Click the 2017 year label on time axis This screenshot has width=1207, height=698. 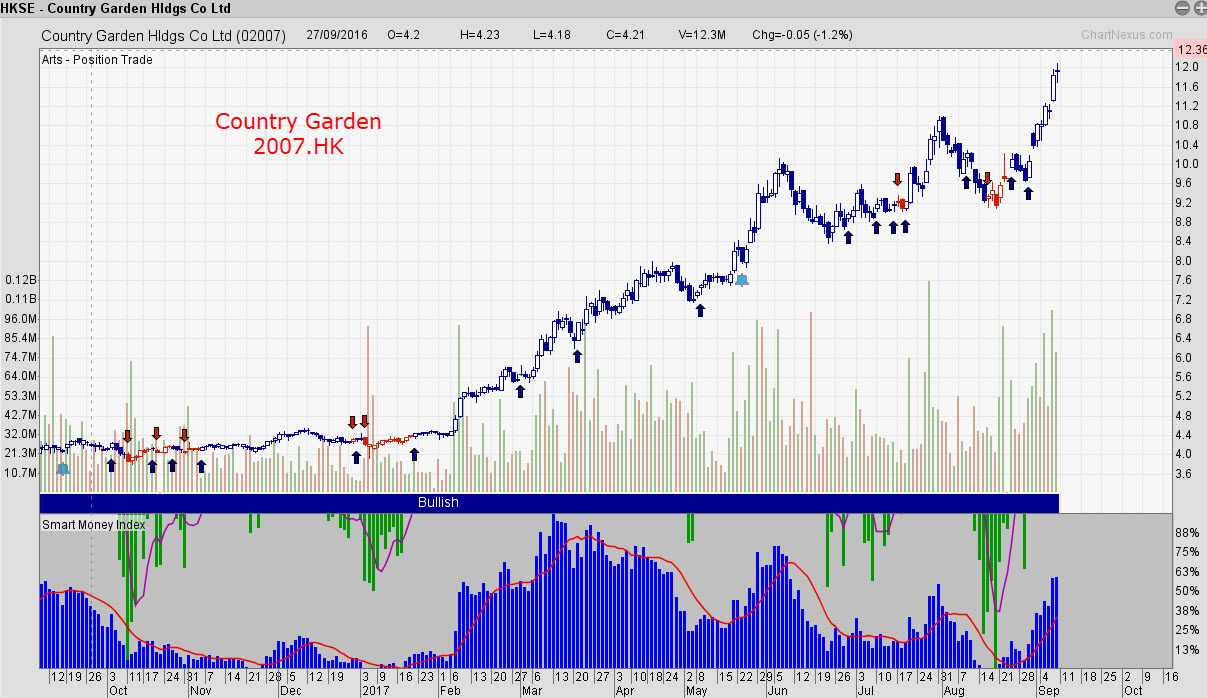375,691
